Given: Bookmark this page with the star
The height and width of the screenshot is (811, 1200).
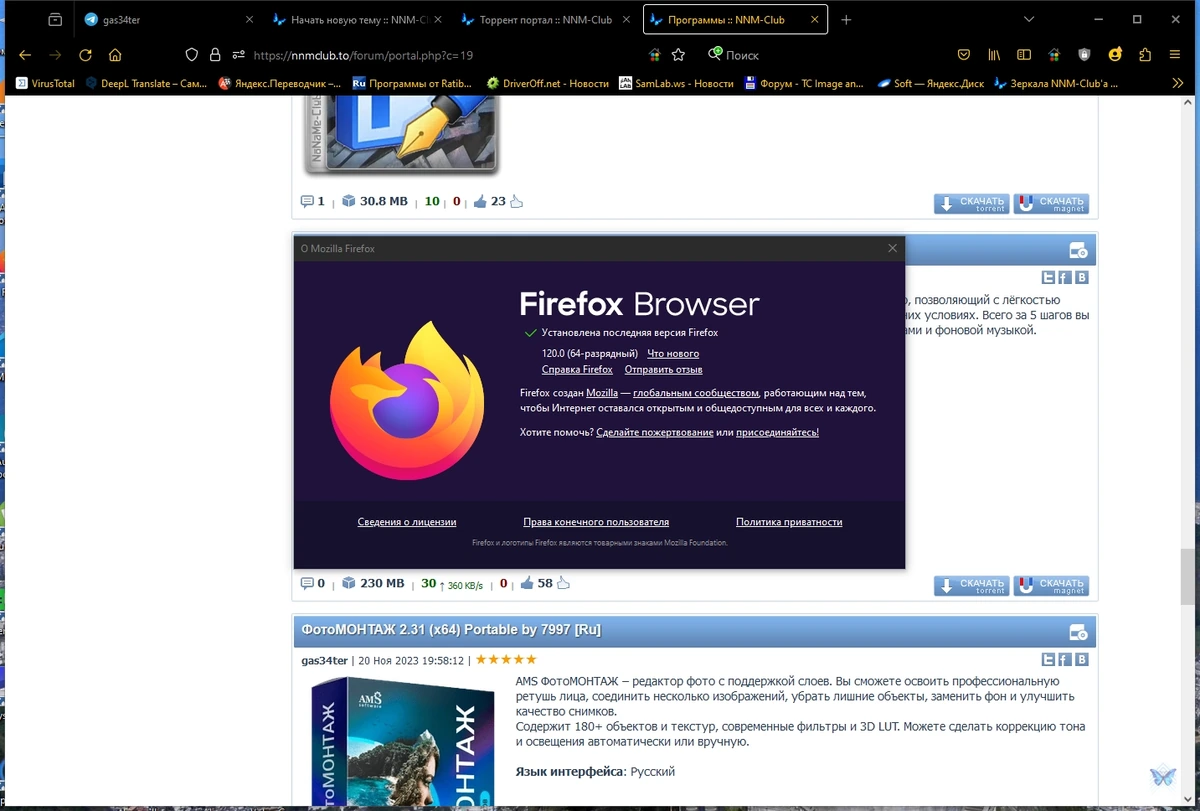Looking at the screenshot, I should (678, 55).
